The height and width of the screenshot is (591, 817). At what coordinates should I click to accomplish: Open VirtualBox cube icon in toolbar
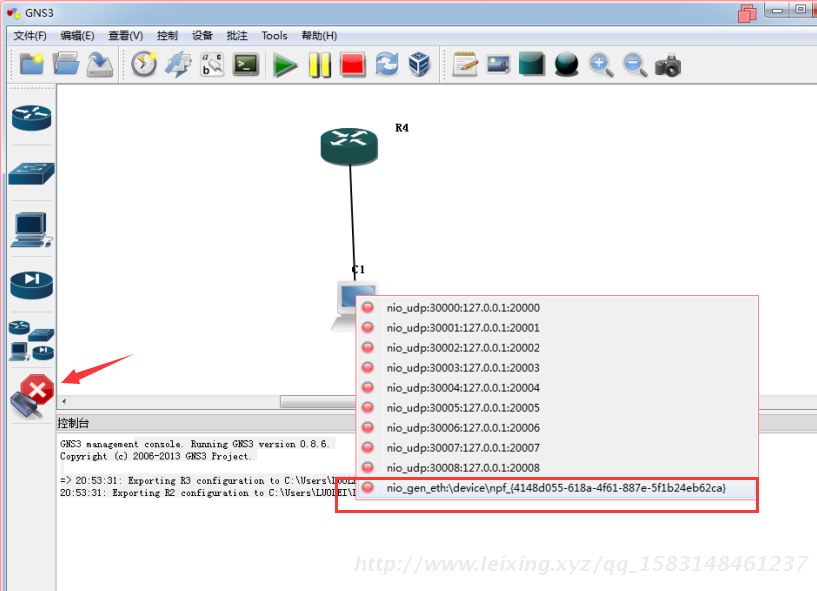coord(419,65)
